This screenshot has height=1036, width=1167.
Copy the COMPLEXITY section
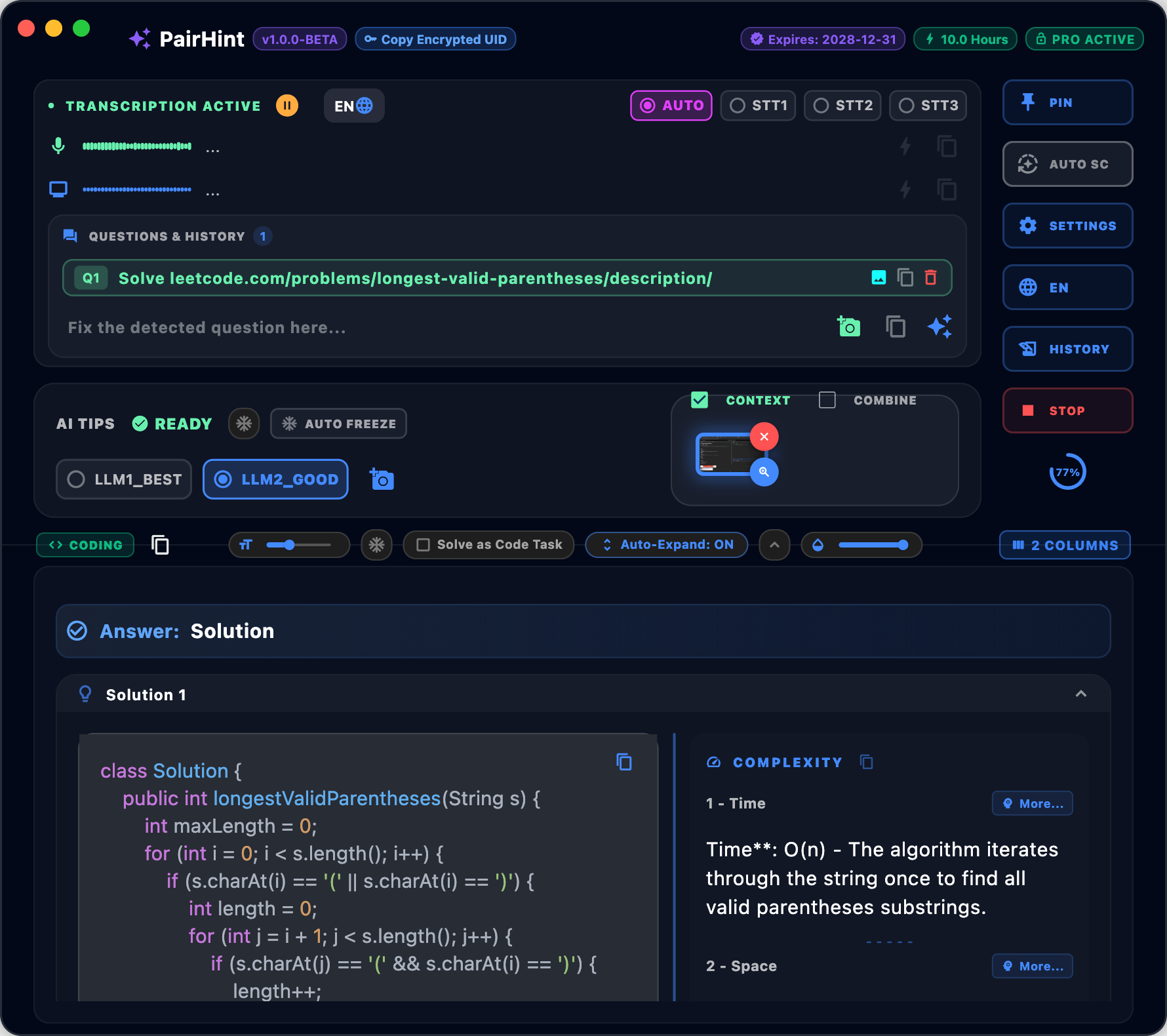click(x=867, y=762)
